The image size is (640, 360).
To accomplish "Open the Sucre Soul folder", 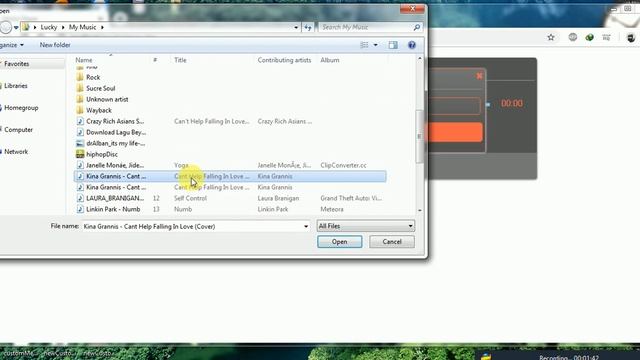I will pyautogui.click(x=100, y=88).
